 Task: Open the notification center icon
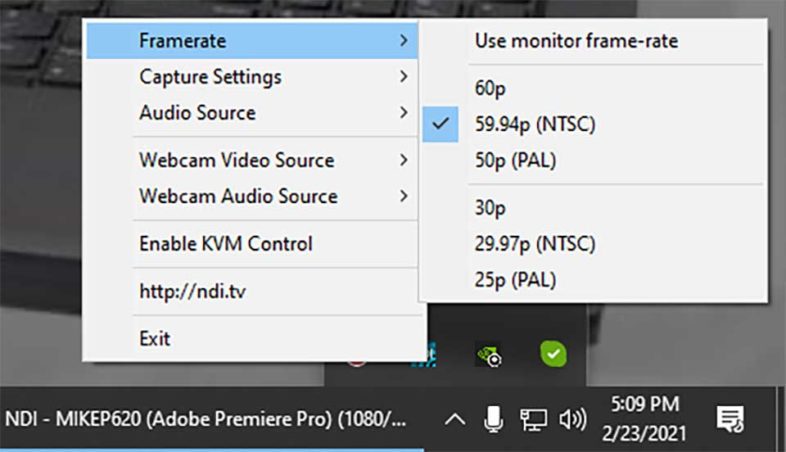tap(730, 419)
